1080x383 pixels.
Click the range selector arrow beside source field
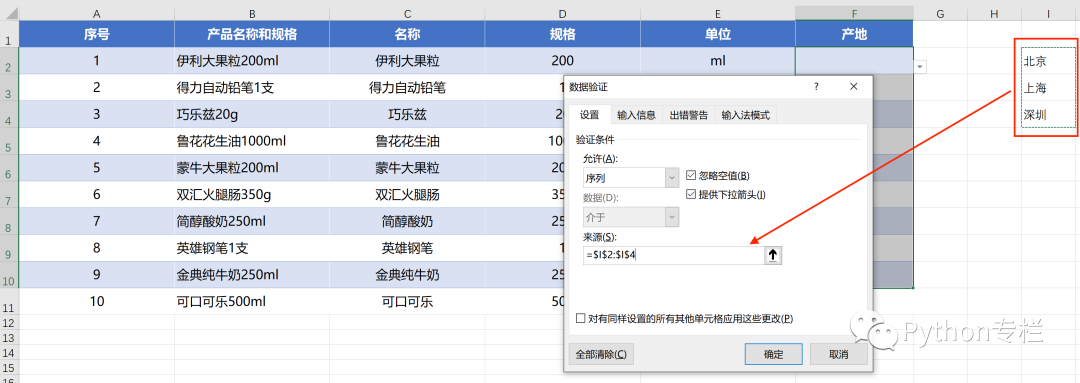(x=773, y=256)
